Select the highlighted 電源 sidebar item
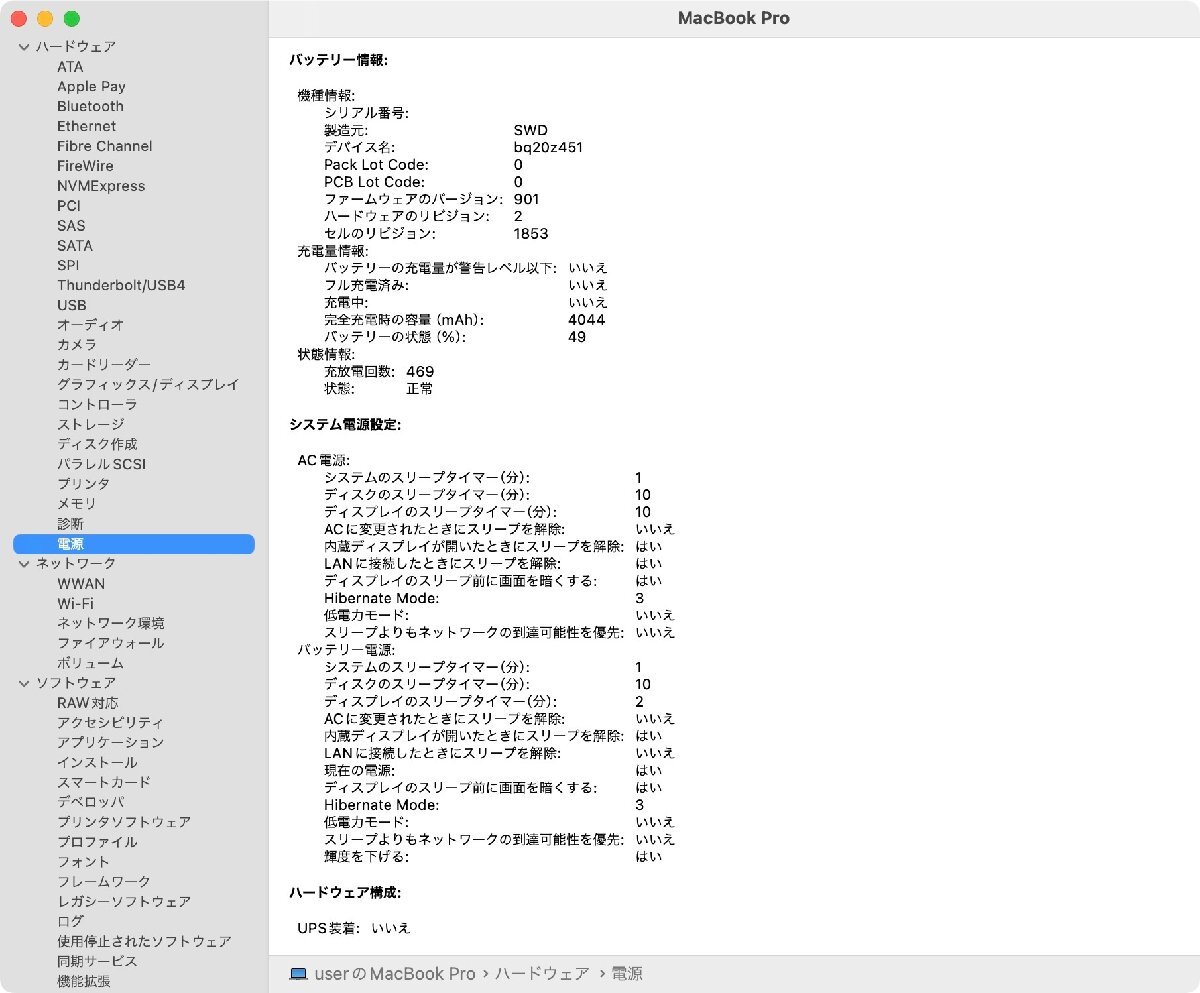The image size is (1200, 993). point(134,544)
